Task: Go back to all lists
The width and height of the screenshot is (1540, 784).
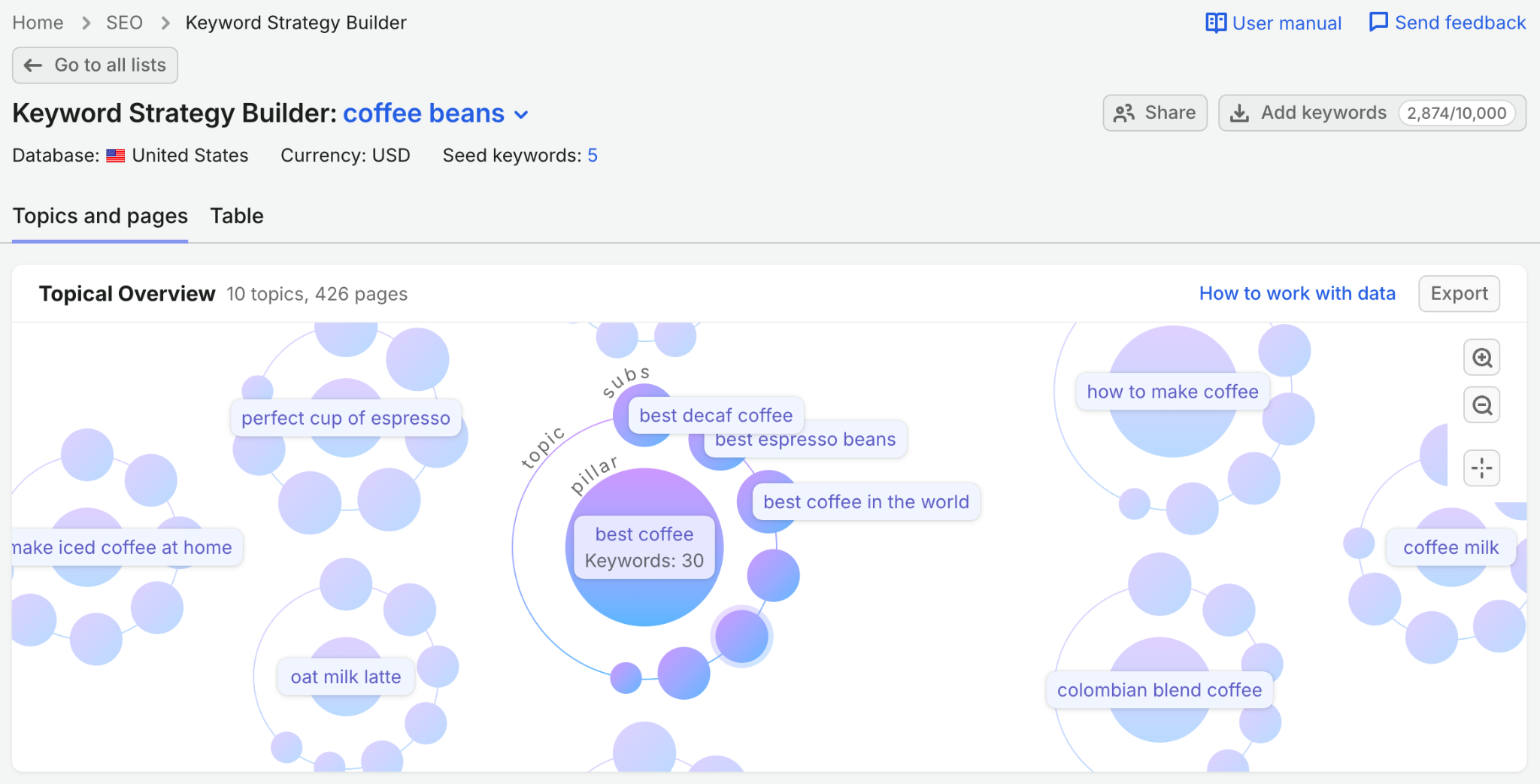Action: [x=95, y=65]
